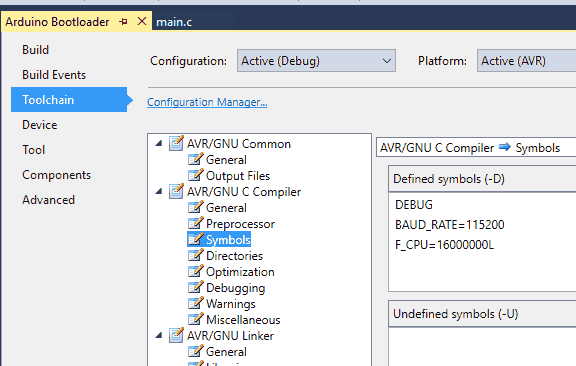576x366 pixels.
Task: Click the pin icon on Arduino Bootloader tab
Action: pyautogui.click(x=123, y=22)
